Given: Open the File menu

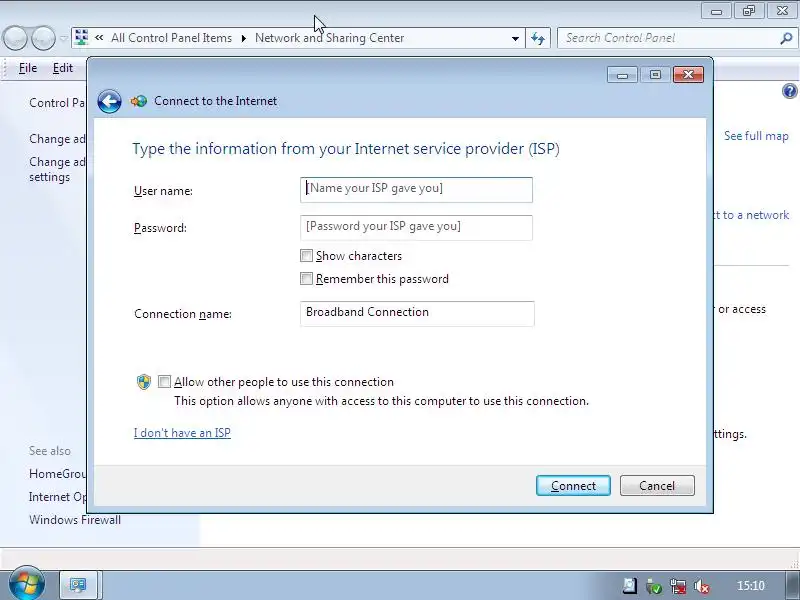Looking at the screenshot, I should [x=28, y=68].
